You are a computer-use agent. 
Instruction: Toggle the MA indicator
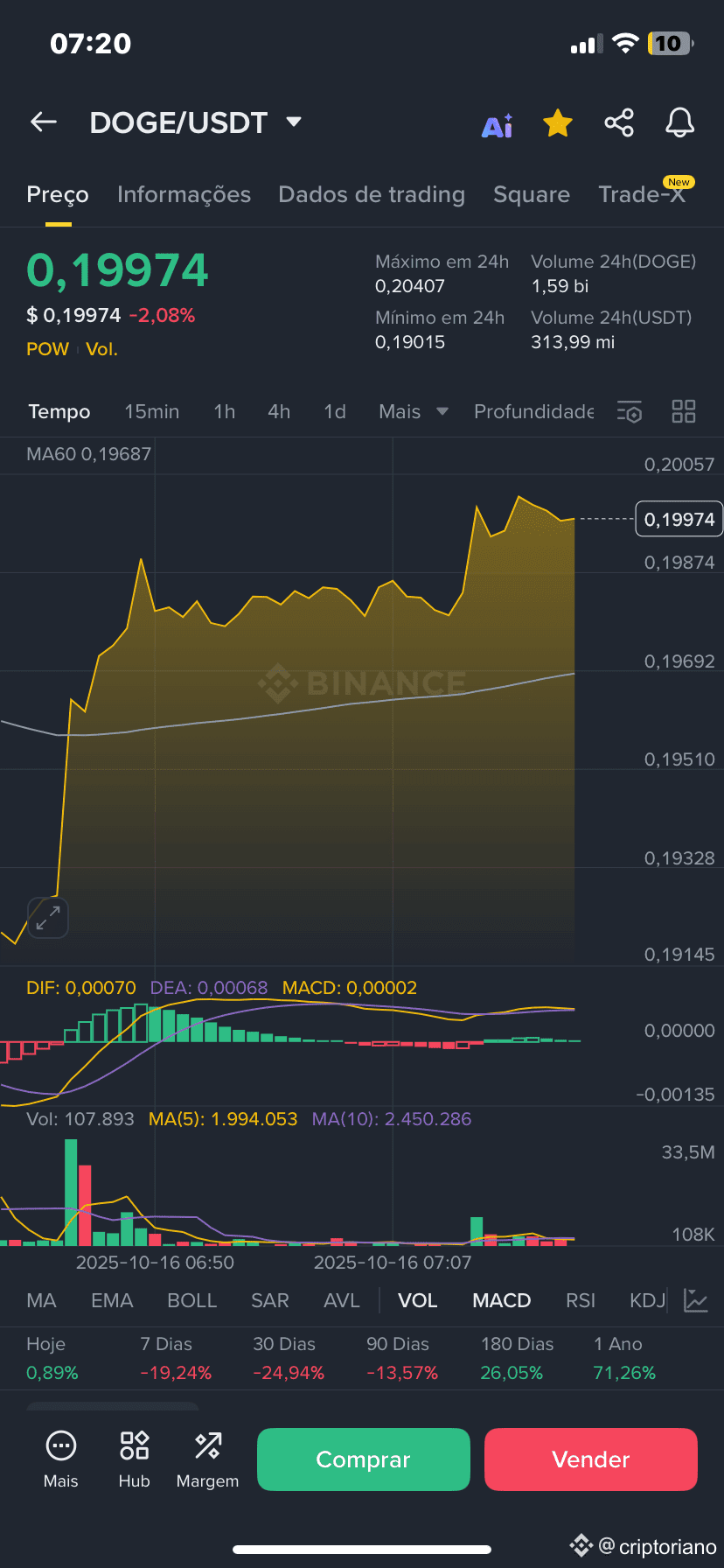pyautogui.click(x=41, y=1300)
